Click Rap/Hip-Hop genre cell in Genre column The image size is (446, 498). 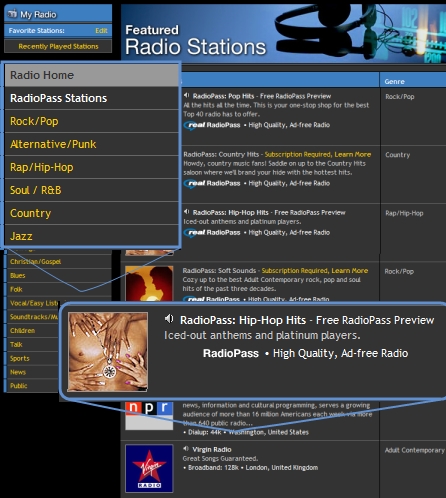coord(404,213)
